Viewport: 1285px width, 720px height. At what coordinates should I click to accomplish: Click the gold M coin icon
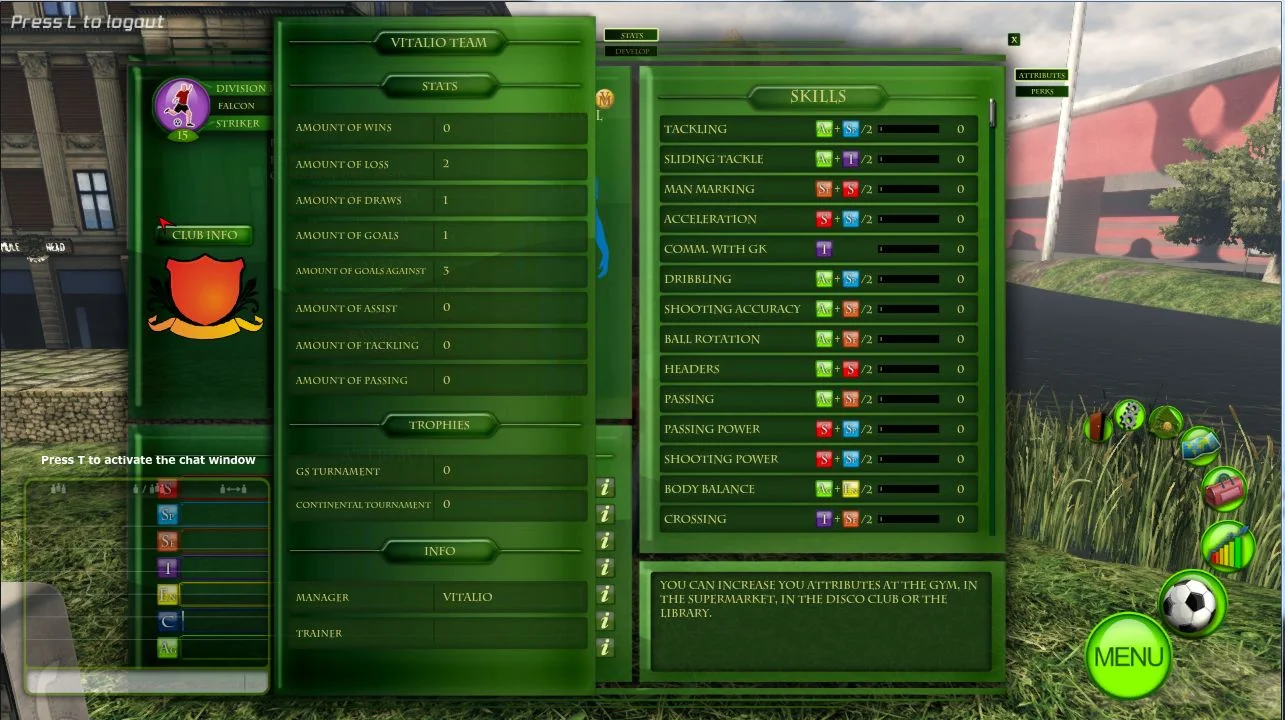tap(604, 99)
